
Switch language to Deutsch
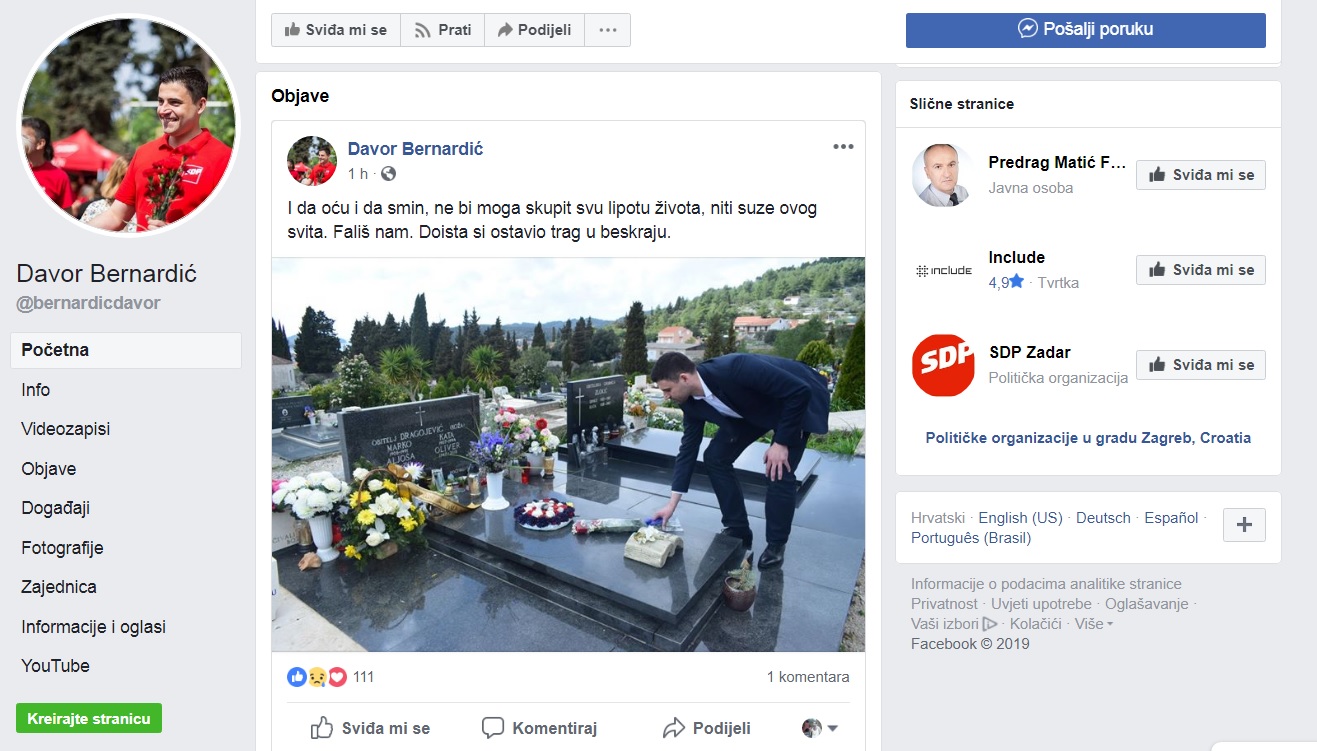pos(1103,518)
